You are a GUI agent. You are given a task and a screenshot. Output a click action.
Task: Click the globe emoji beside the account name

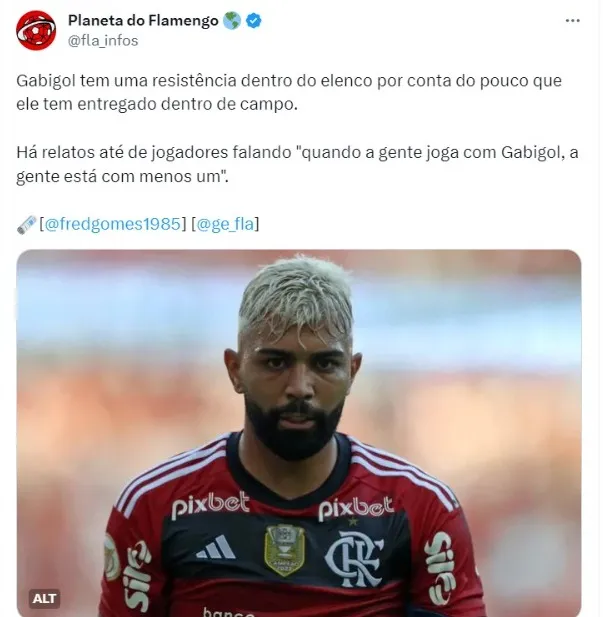[232, 20]
